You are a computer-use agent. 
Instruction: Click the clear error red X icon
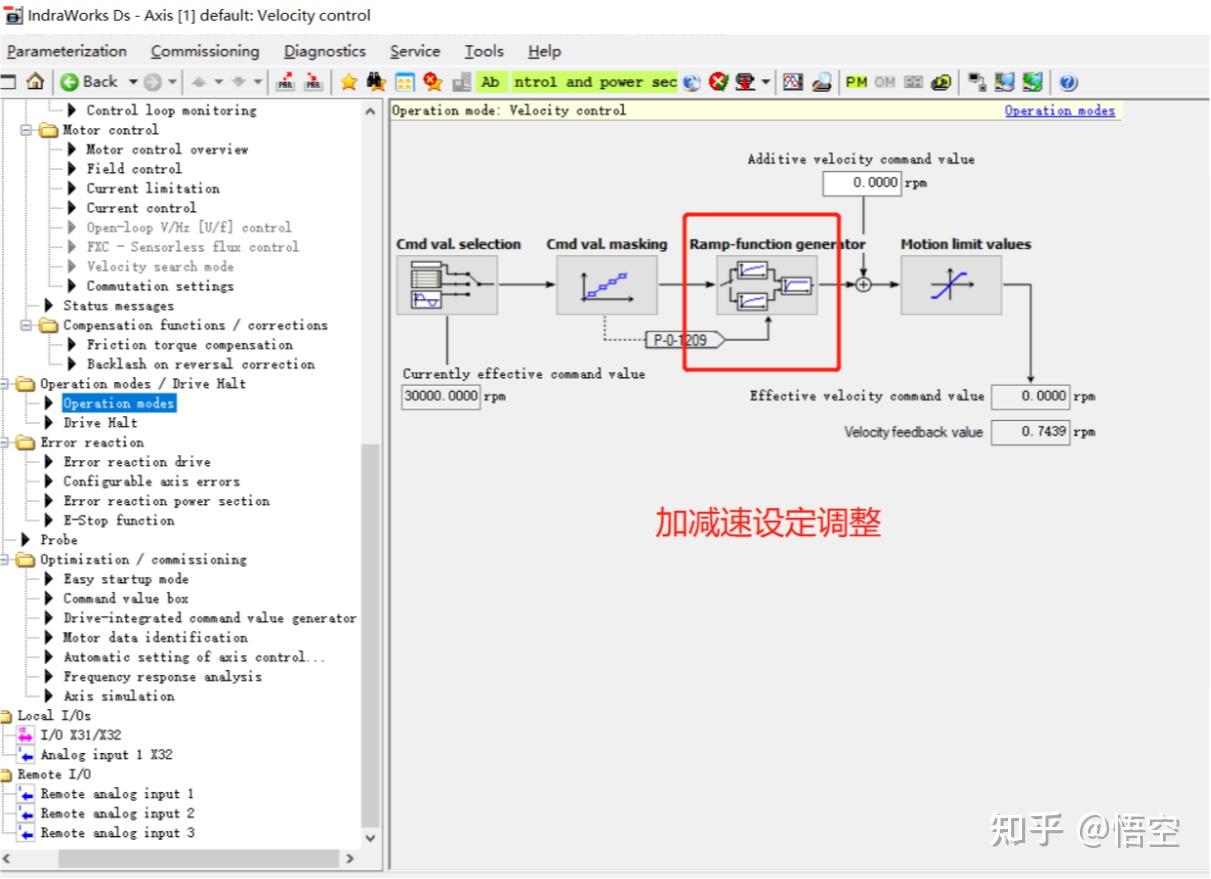coord(717,83)
